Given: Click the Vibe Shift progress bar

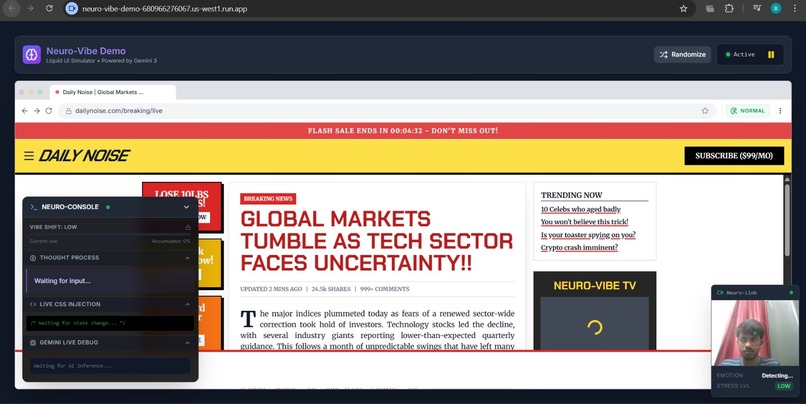Looking at the screenshot, I should (110, 234).
